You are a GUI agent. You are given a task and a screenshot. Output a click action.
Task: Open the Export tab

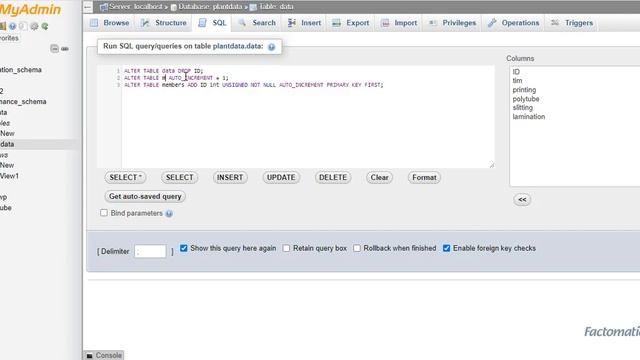[x=351, y=23]
